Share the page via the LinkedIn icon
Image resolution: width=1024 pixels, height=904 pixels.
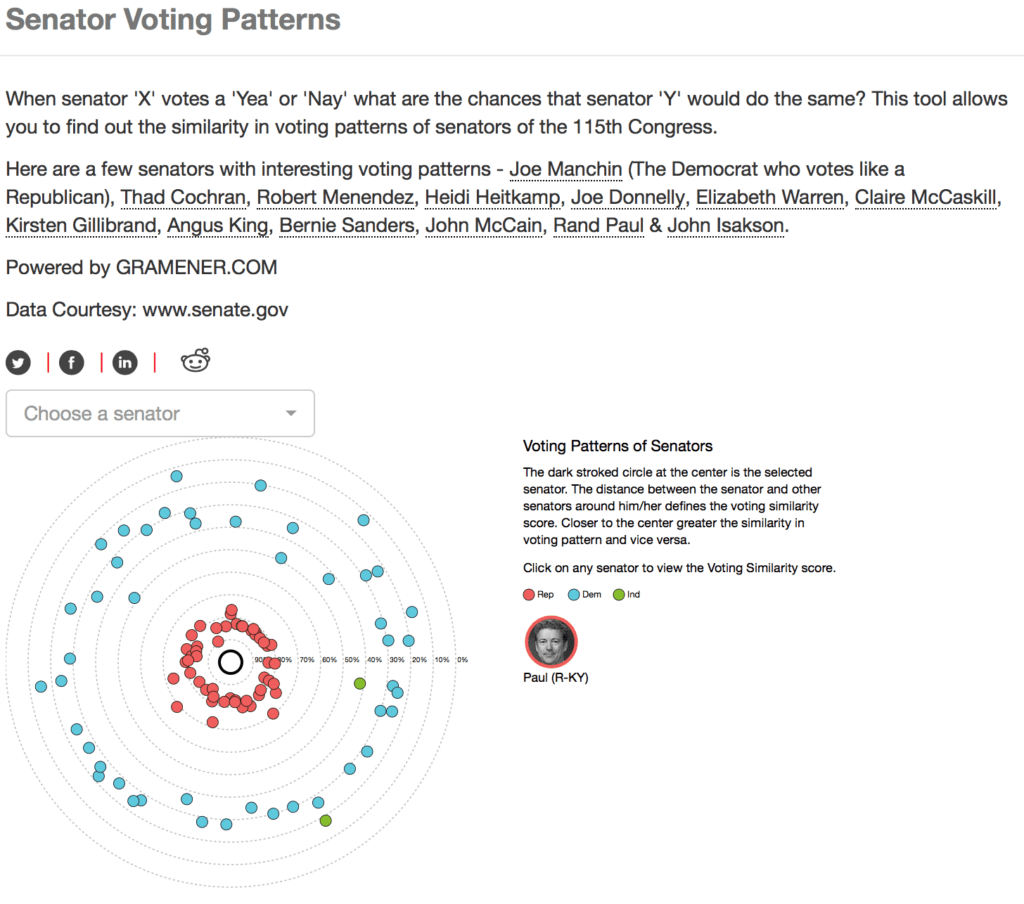pyautogui.click(x=124, y=362)
